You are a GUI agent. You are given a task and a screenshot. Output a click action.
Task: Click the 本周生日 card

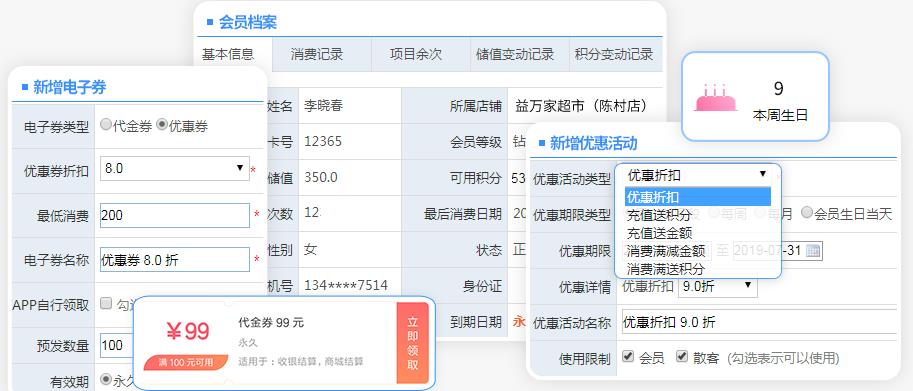[755, 97]
